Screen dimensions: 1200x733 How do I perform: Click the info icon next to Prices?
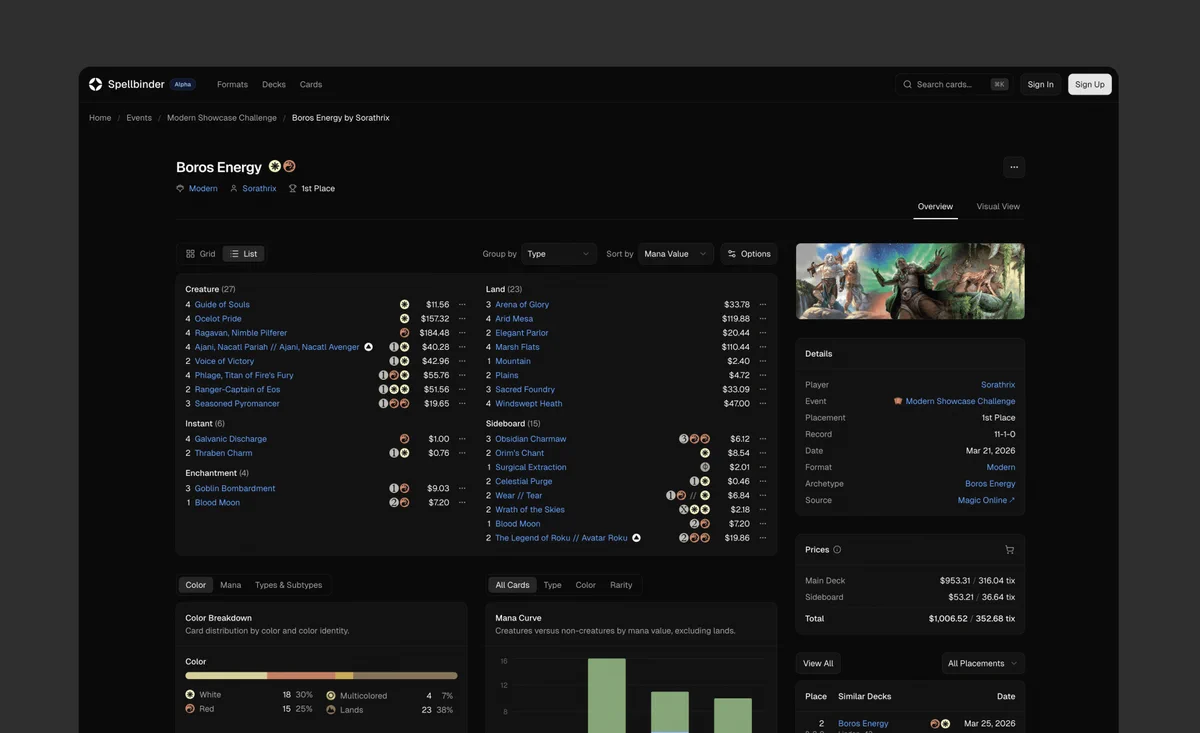tap(837, 549)
